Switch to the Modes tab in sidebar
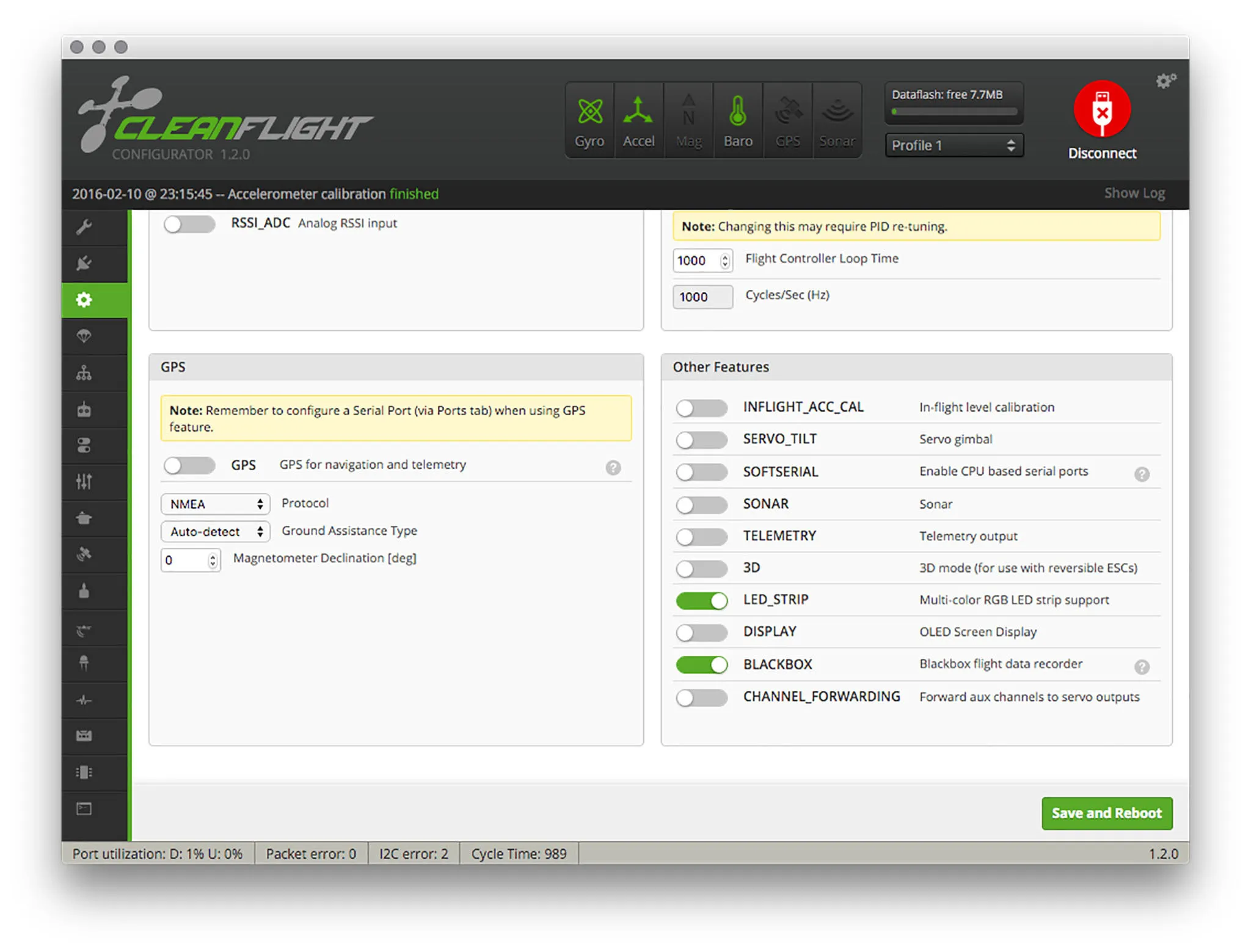This screenshot has height=952, width=1251. (84, 446)
